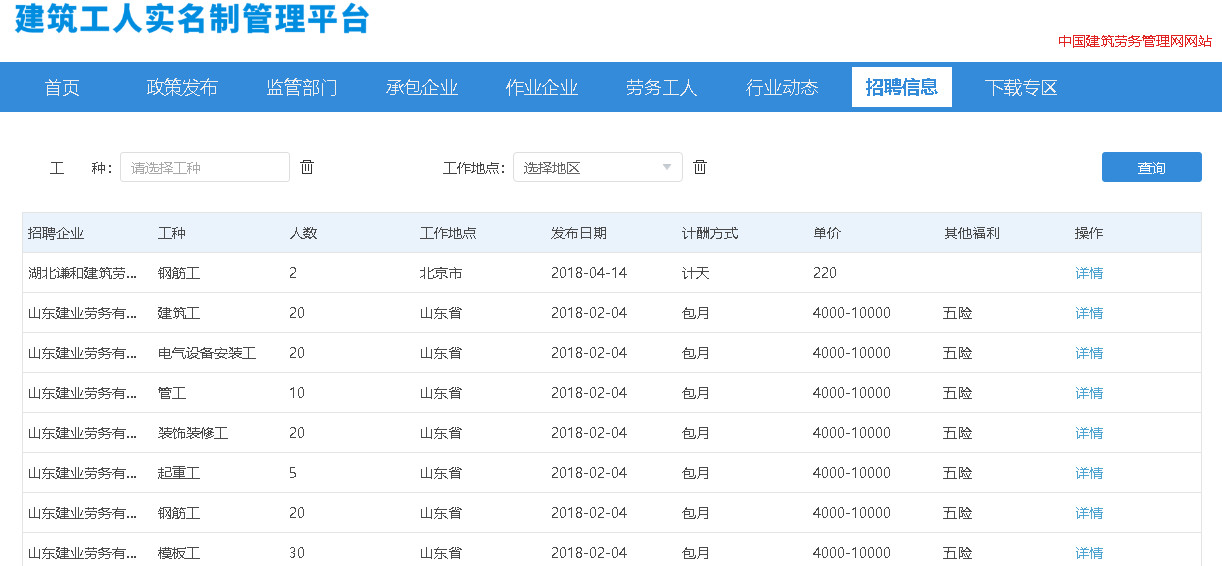Open 详情 for the 管工 row

tap(1089, 393)
